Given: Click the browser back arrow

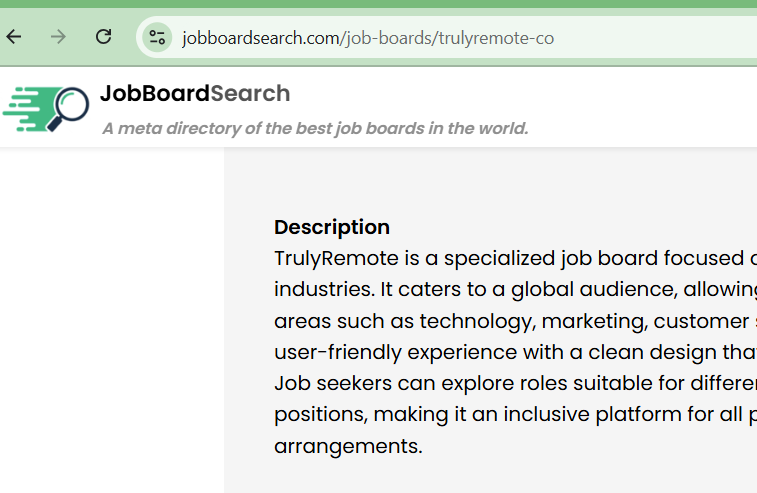Looking at the screenshot, I should [x=14, y=38].
